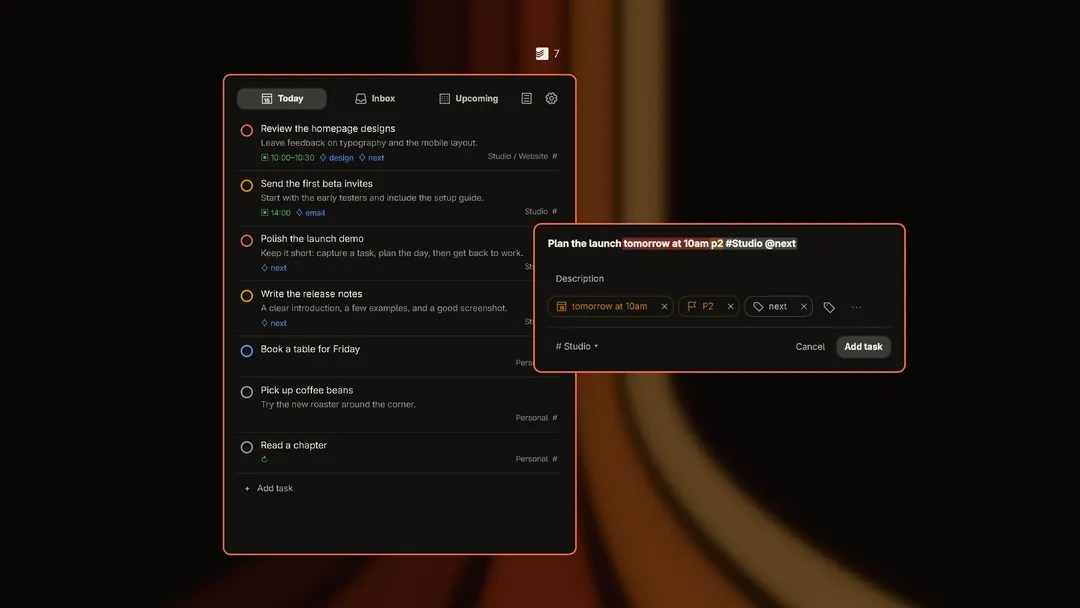
Task: Complete 'Book a table for Friday' task
Action: 247,350
